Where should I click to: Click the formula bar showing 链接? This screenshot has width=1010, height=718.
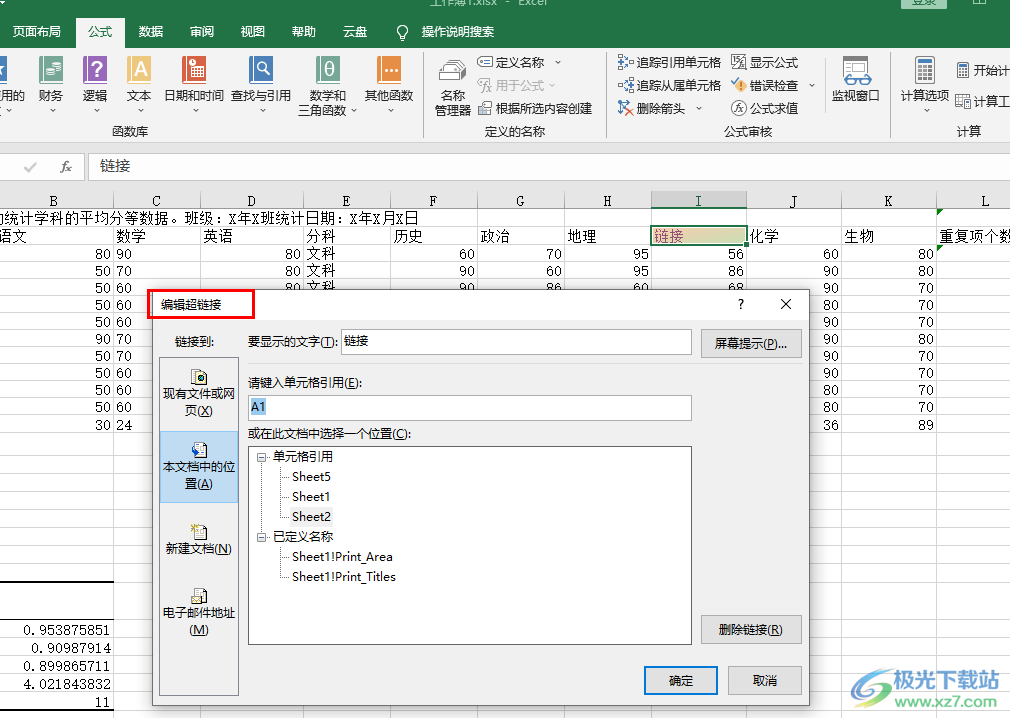[549, 167]
